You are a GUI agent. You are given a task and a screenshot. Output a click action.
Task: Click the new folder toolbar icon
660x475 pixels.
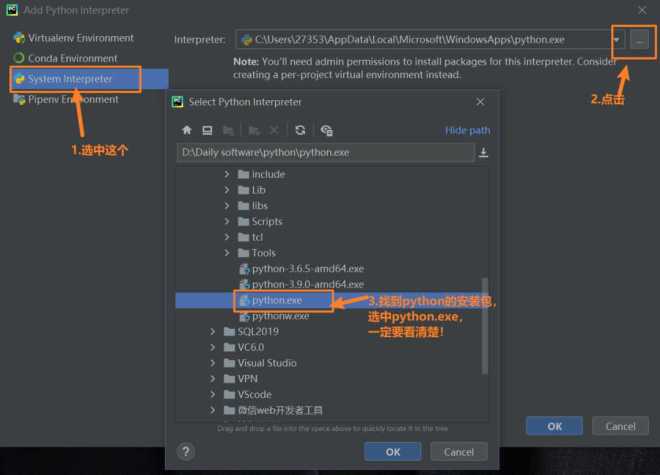[x=254, y=130]
